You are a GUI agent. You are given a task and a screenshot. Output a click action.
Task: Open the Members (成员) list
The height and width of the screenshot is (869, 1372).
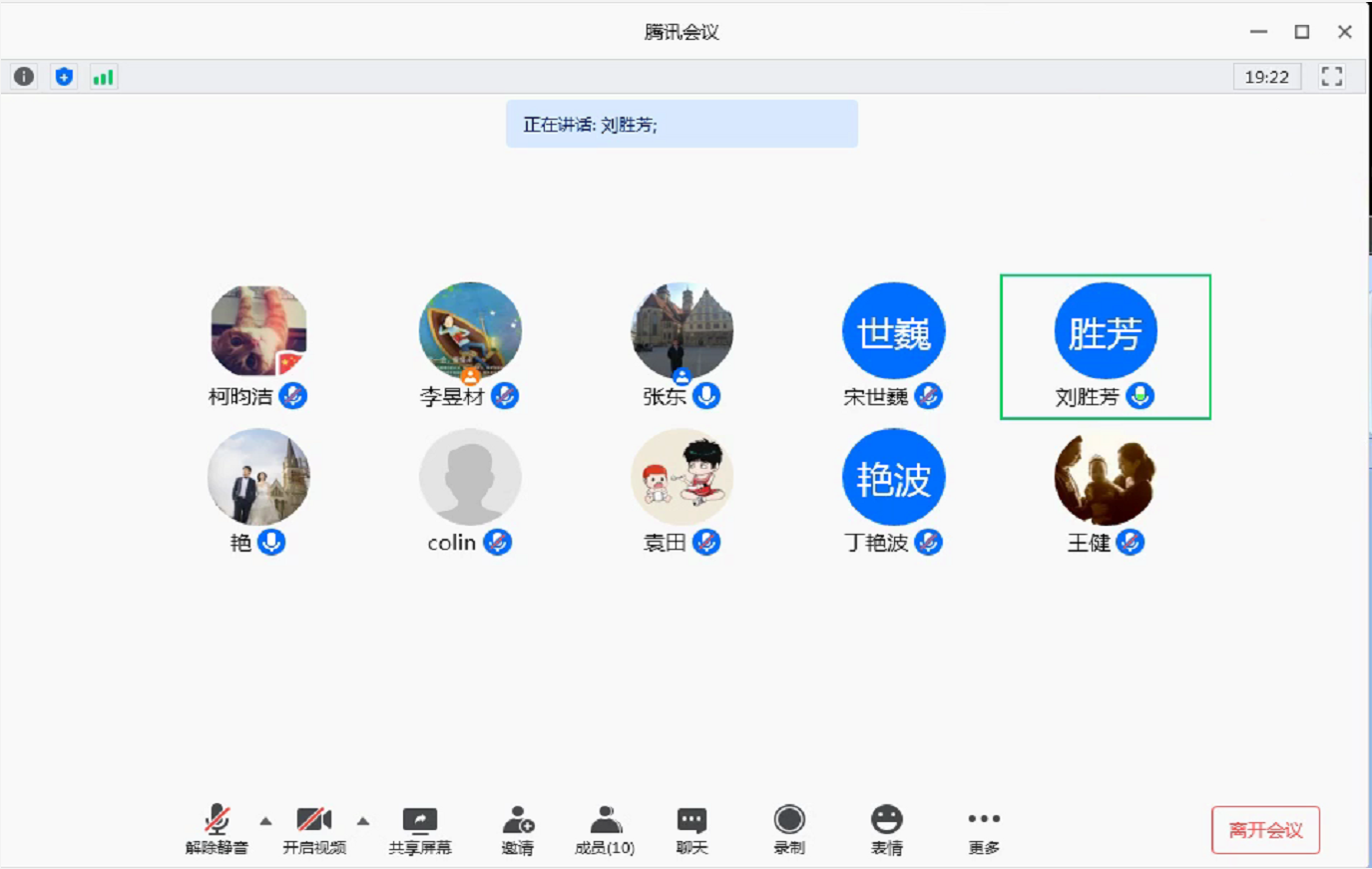(x=605, y=830)
